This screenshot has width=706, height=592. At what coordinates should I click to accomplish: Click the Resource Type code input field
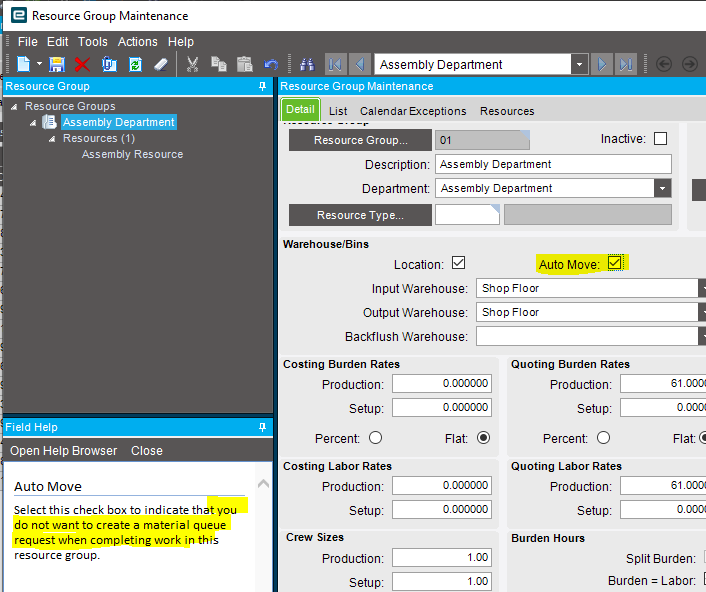click(x=467, y=214)
